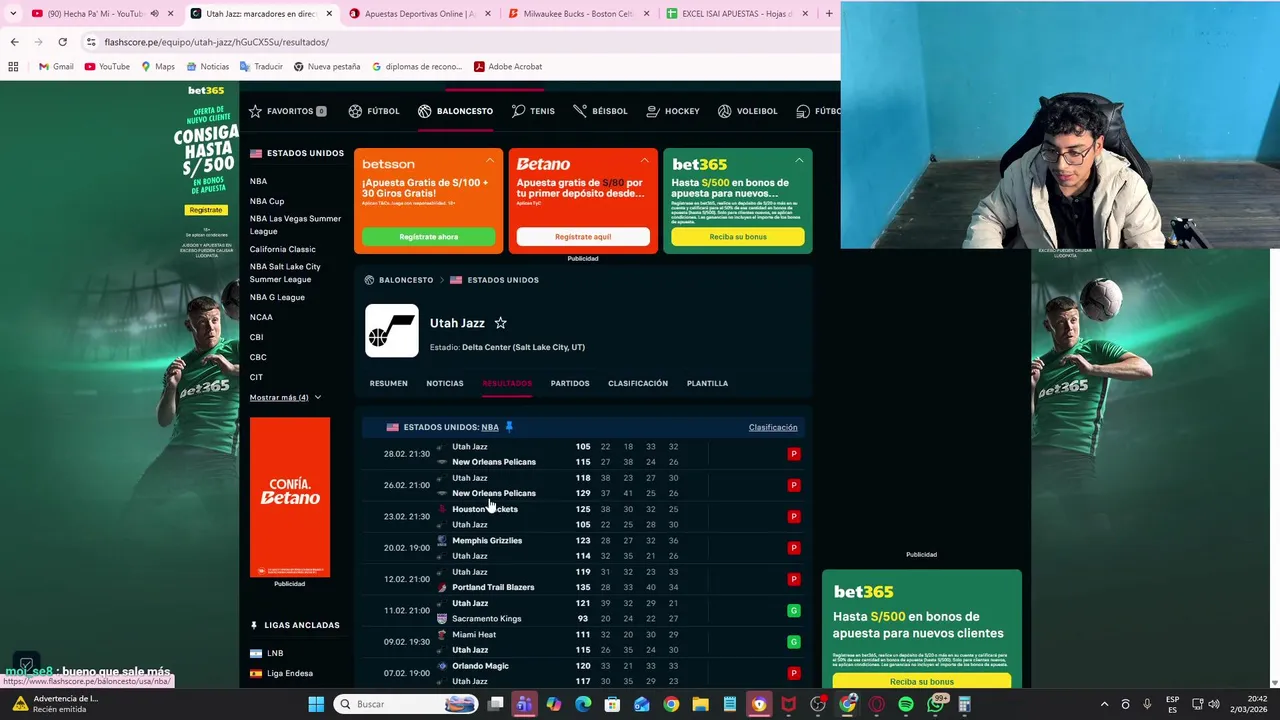Switch to the Plantilla team tab

point(707,383)
